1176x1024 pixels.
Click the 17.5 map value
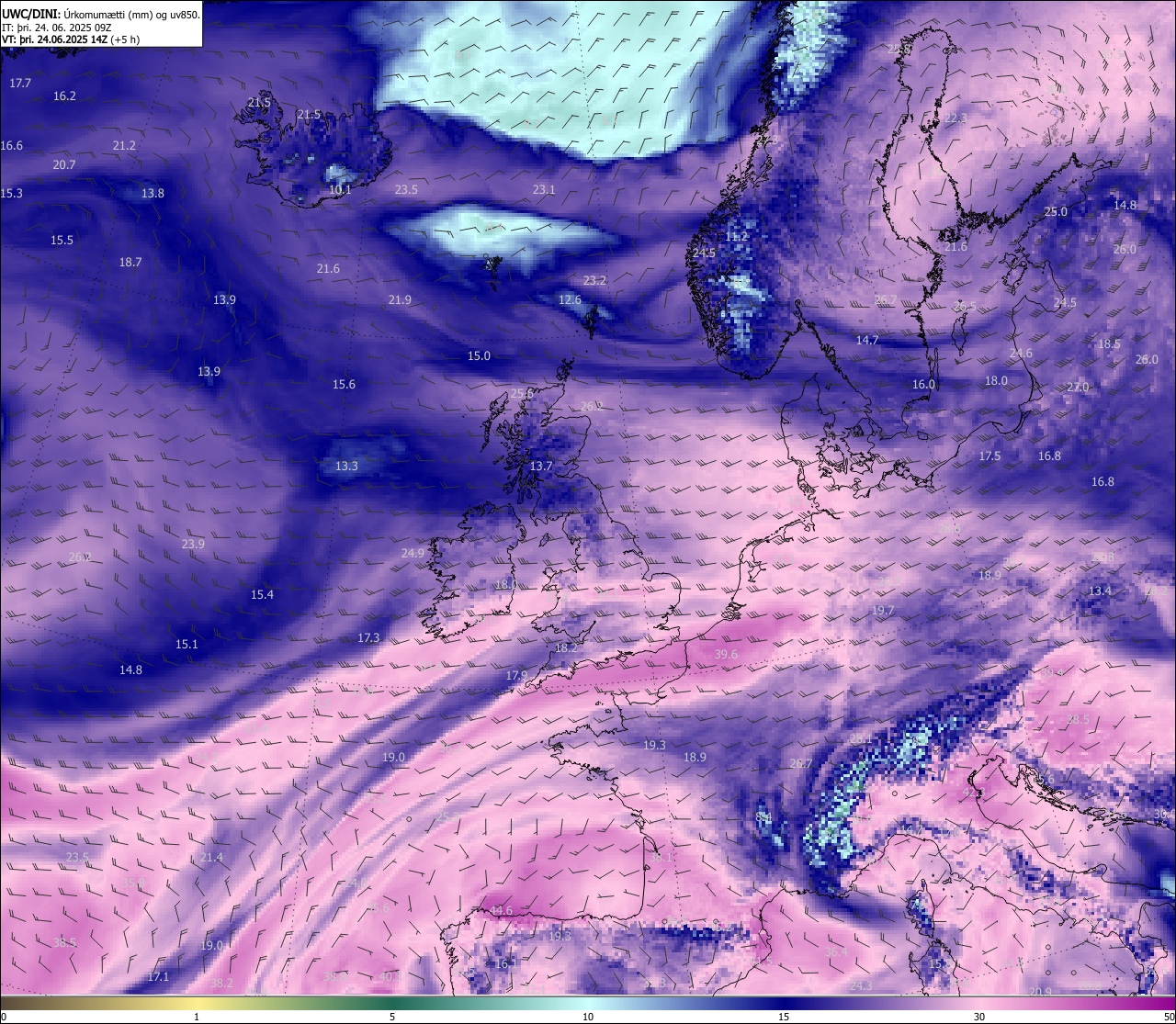pos(989,456)
